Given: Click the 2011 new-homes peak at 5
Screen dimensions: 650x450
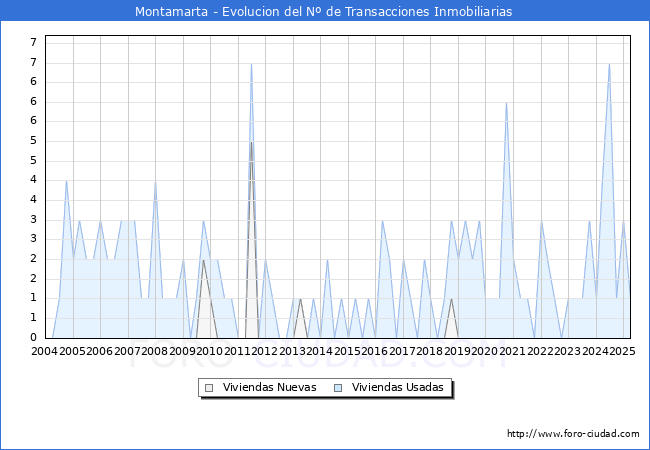Looking at the screenshot, I should (251, 142).
